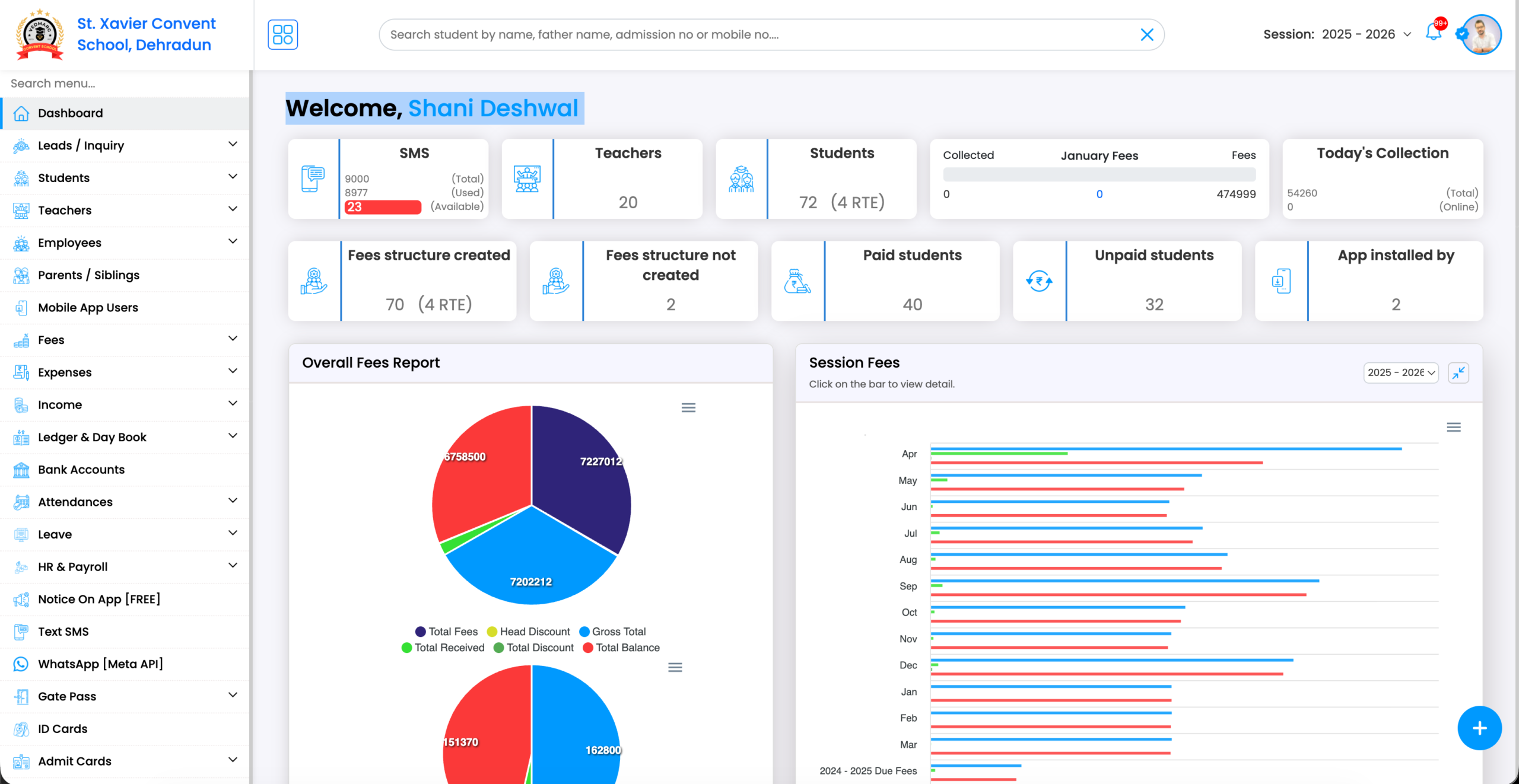
Task: Select the Mobile App Users sidebar icon
Action: coord(21,307)
